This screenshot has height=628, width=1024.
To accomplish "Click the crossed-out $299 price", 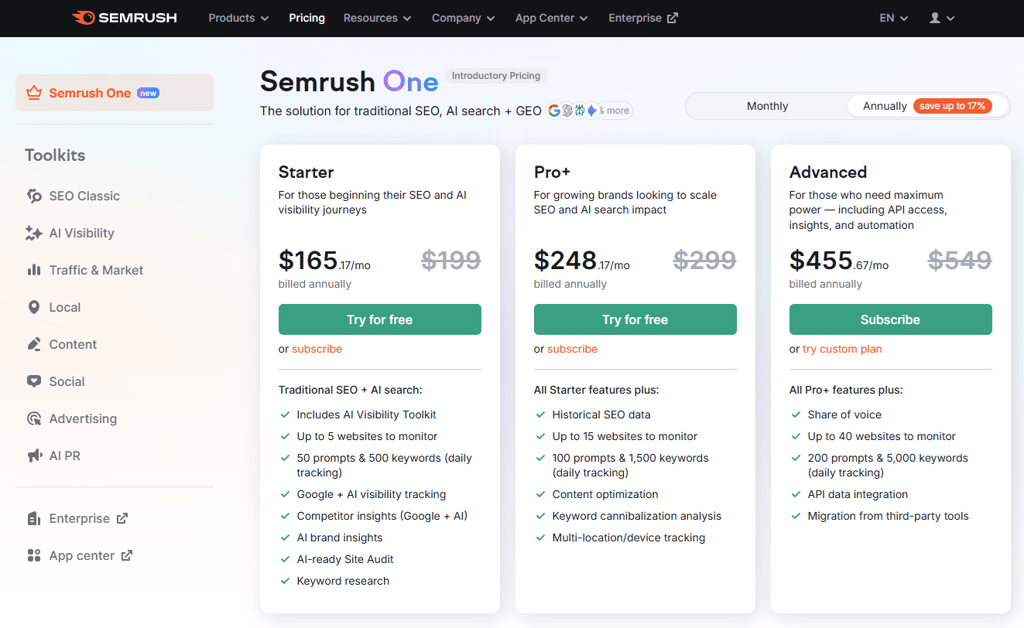I will [705, 260].
